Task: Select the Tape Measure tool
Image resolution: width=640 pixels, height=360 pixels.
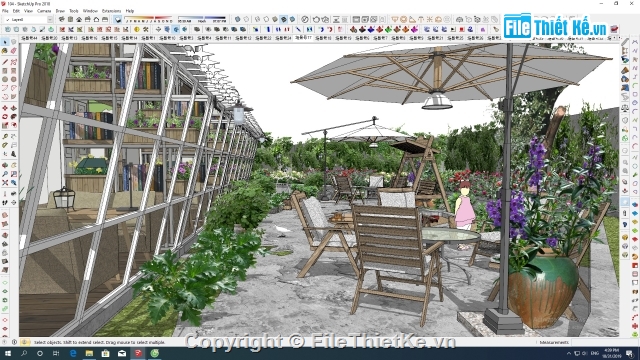Action: (5, 136)
